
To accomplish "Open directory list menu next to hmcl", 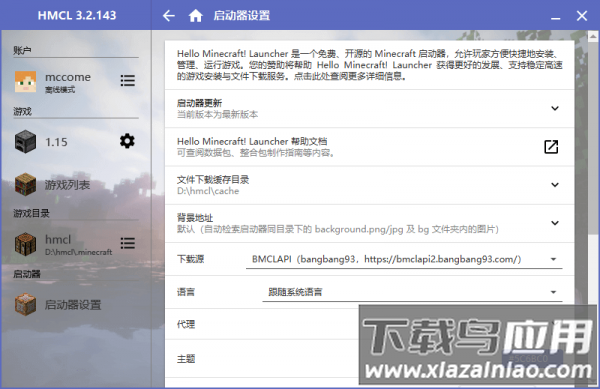I will click(127, 243).
